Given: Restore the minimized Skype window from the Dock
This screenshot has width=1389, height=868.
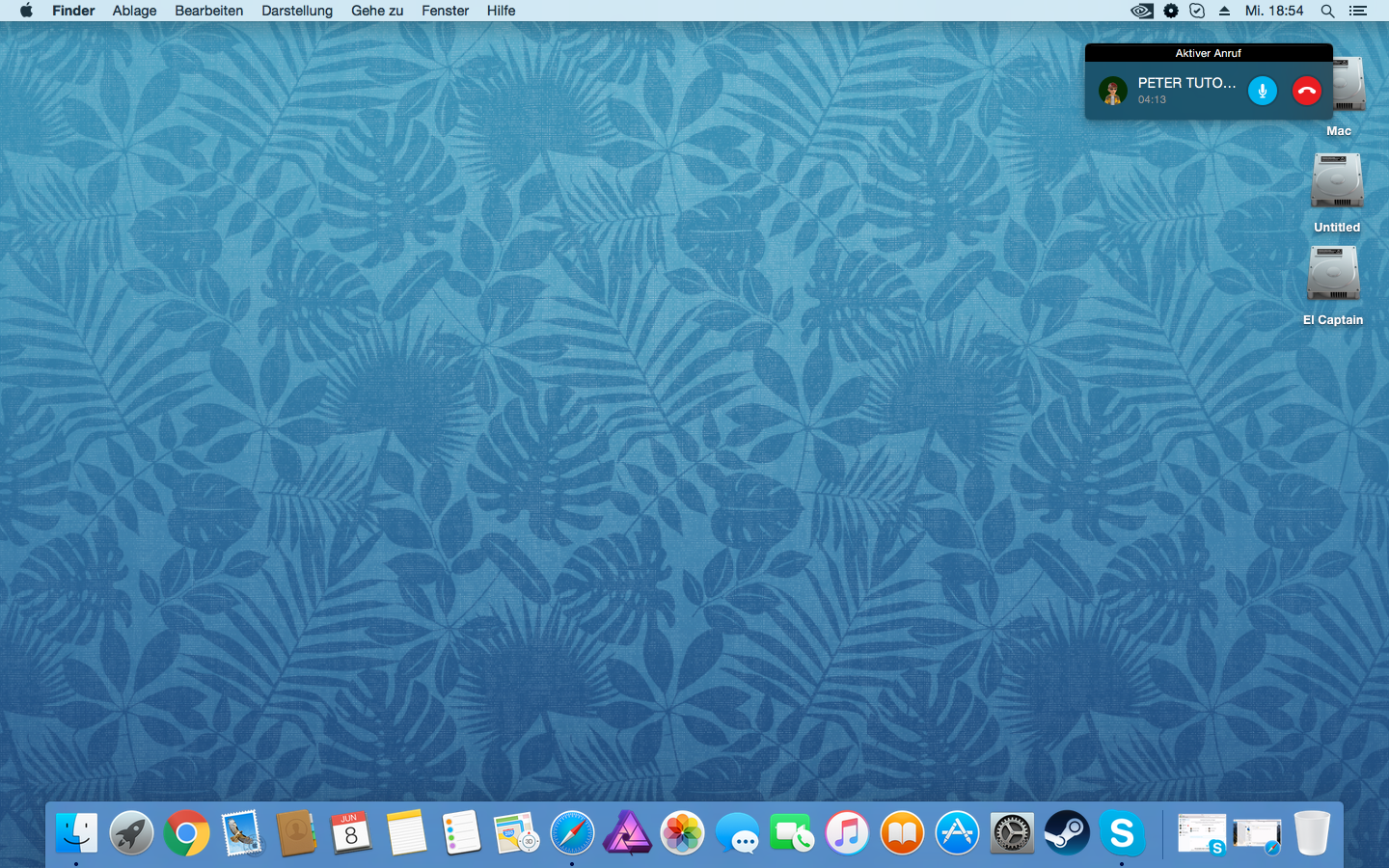Looking at the screenshot, I should coord(1202,833).
